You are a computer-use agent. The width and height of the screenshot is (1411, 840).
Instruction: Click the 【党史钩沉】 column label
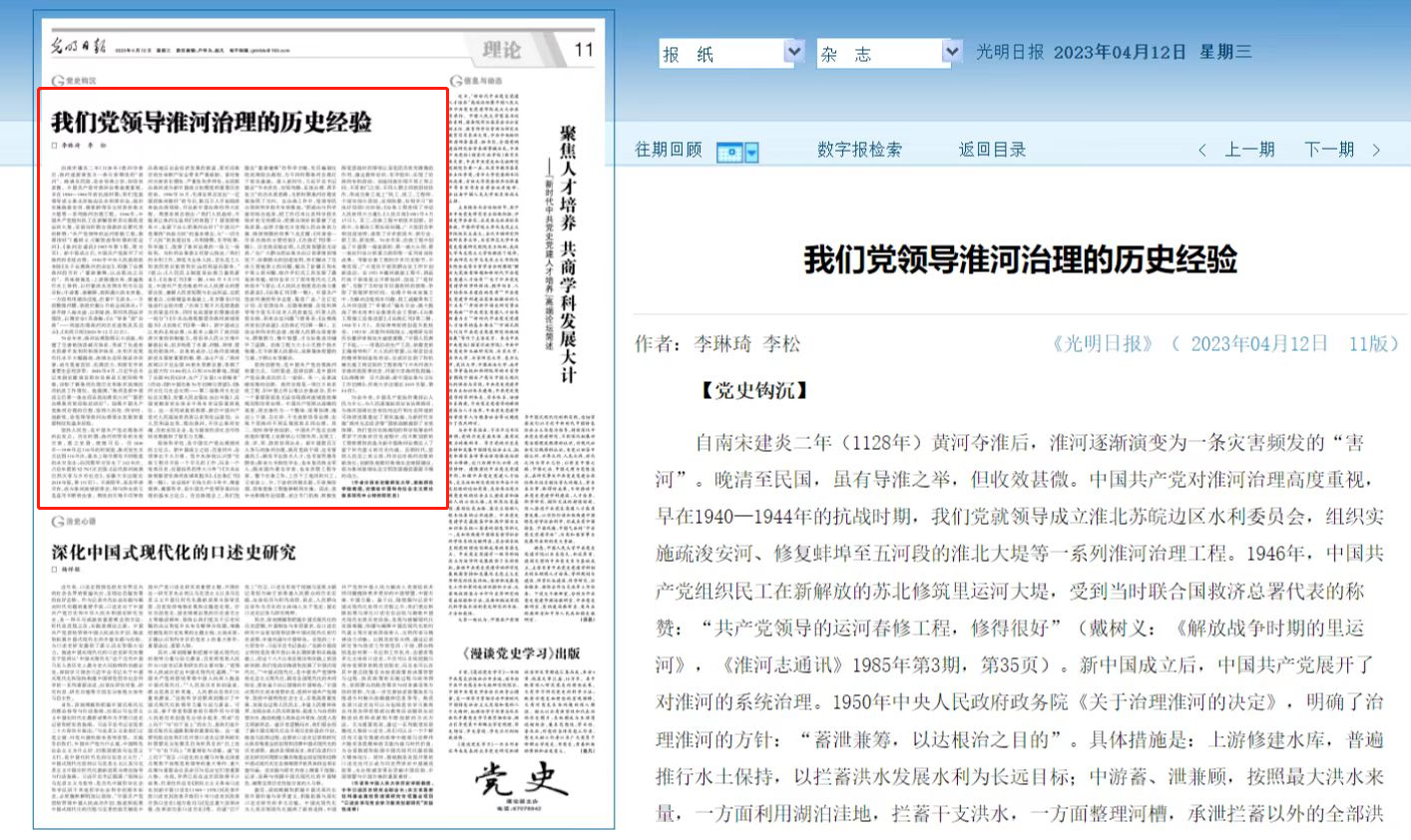[752, 391]
